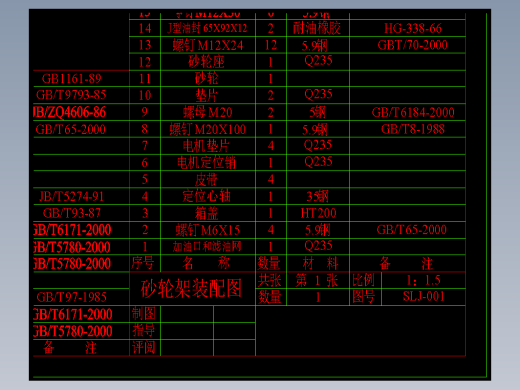
Task: Select Q235 in the 加油口和滤油网 row
Action: coord(318,245)
